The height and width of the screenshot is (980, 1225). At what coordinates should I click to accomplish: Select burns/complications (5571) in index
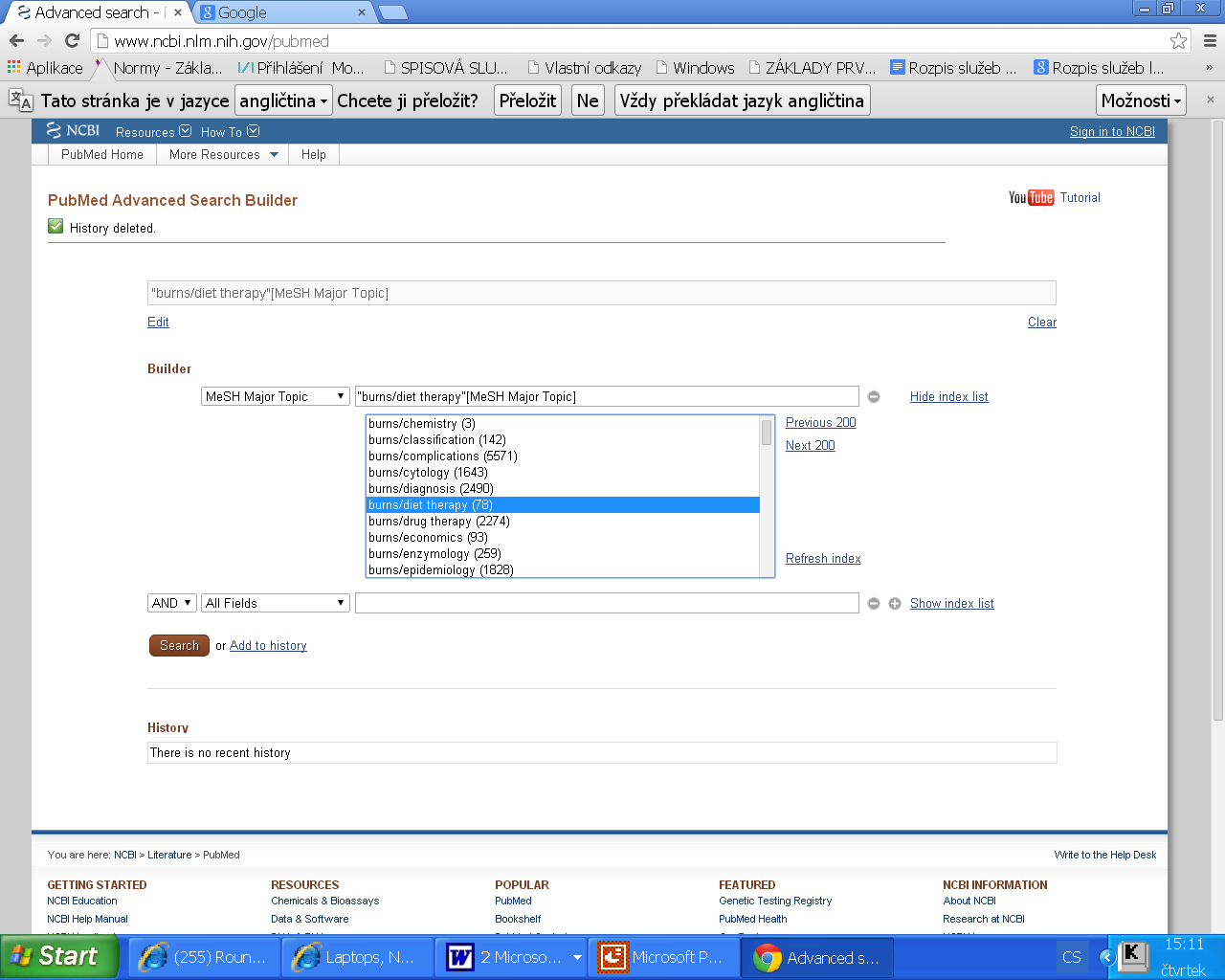(x=564, y=457)
